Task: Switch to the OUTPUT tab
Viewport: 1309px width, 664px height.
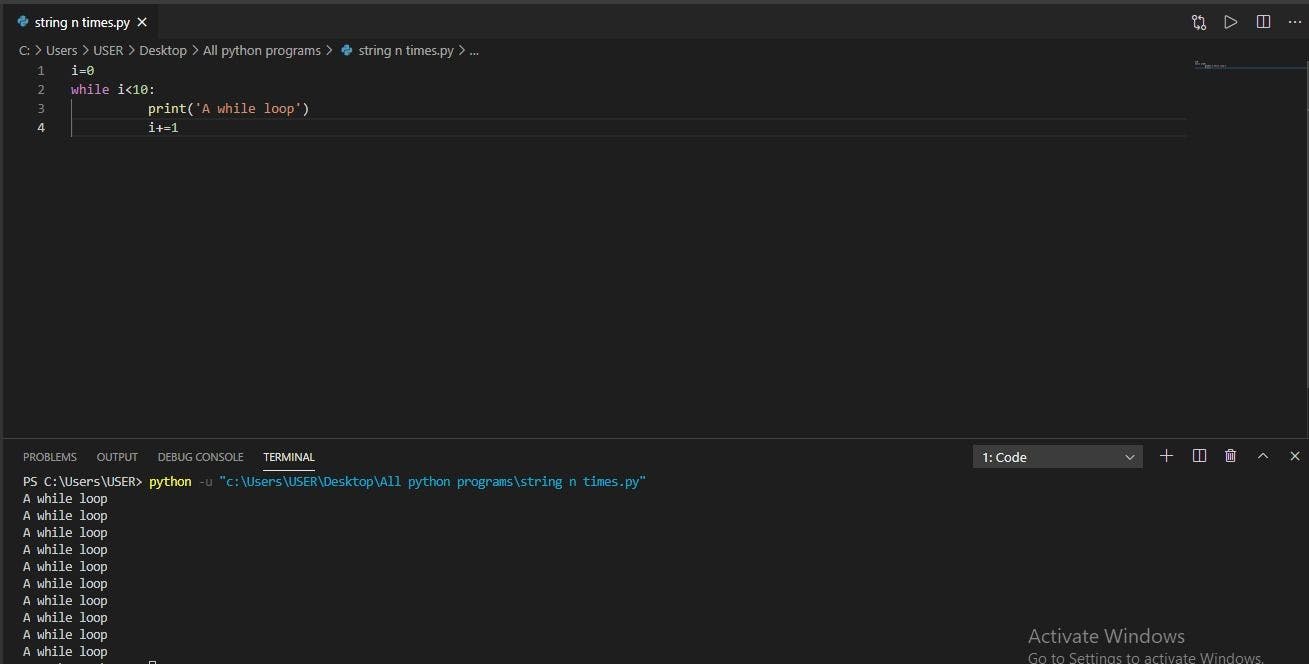Action: coord(117,457)
